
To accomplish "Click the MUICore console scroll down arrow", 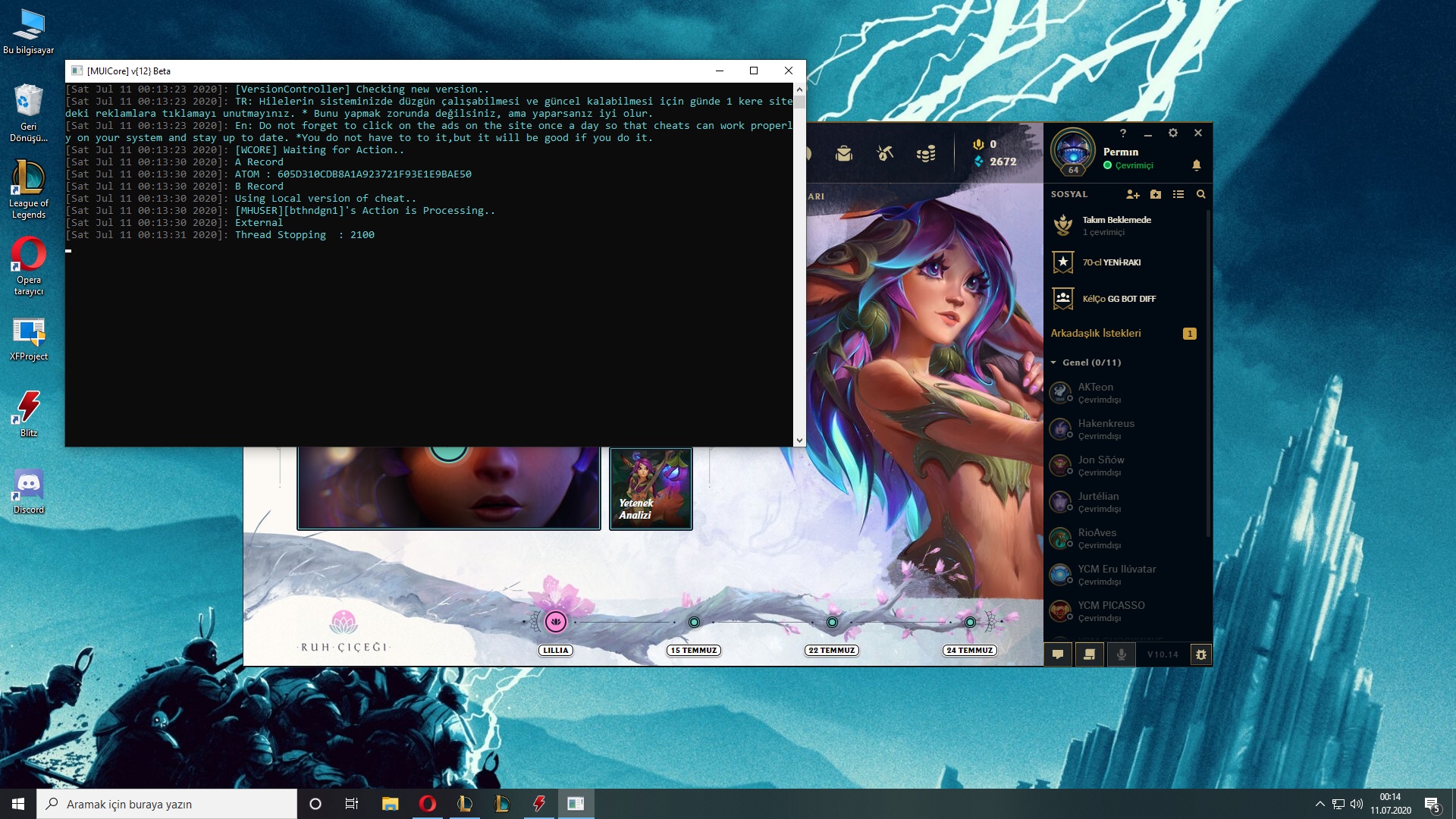I will coord(799,440).
